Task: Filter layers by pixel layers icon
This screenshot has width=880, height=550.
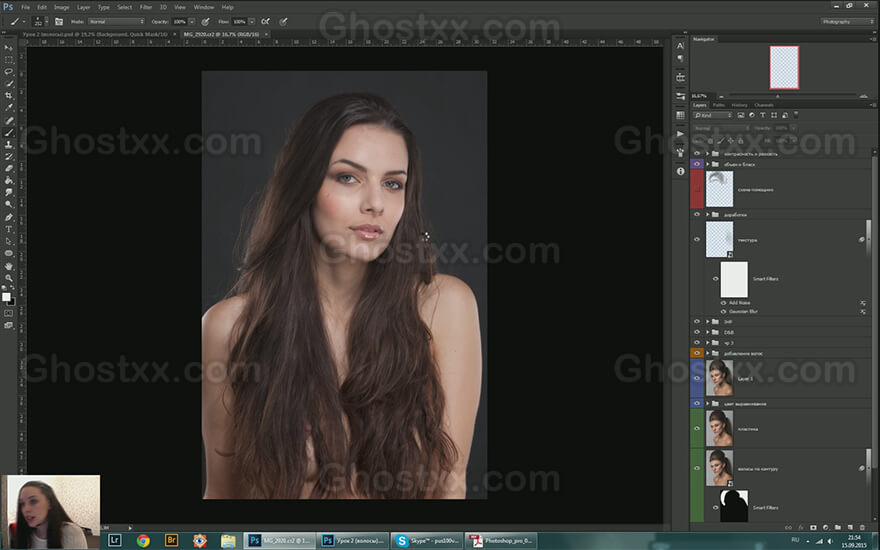Action: [741, 115]
